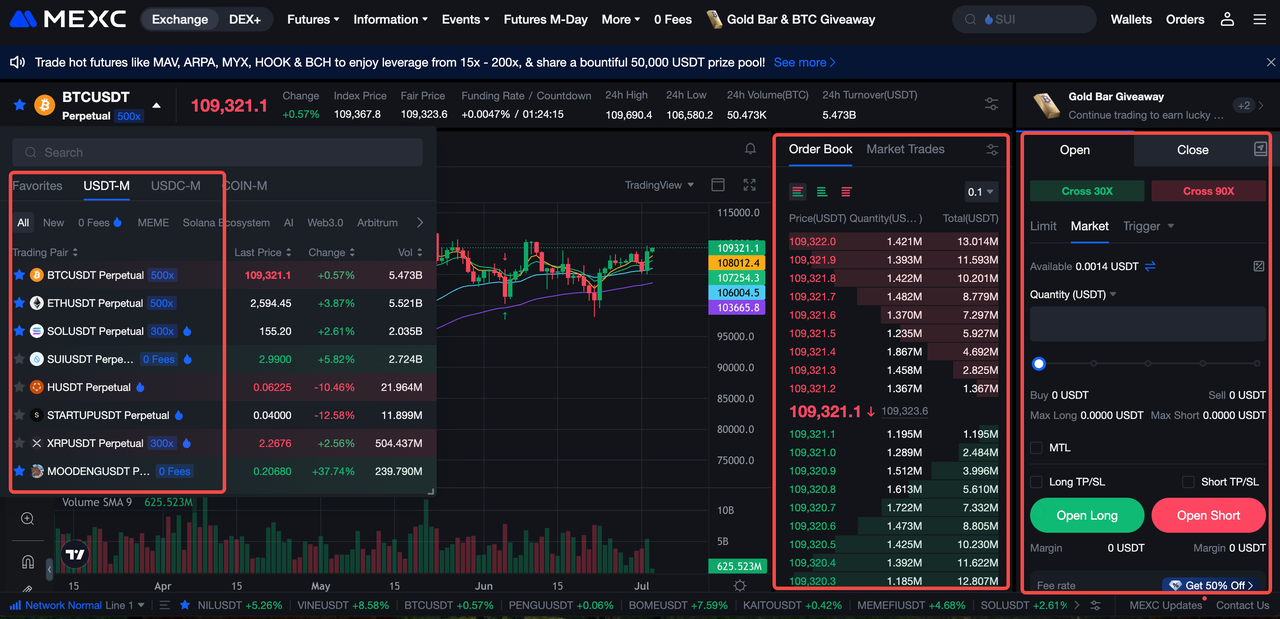Select the zoom-in magnifier chart tool
Image resolution: width=1280 pixels, height=619 pixels.
(x=27, y=518)
